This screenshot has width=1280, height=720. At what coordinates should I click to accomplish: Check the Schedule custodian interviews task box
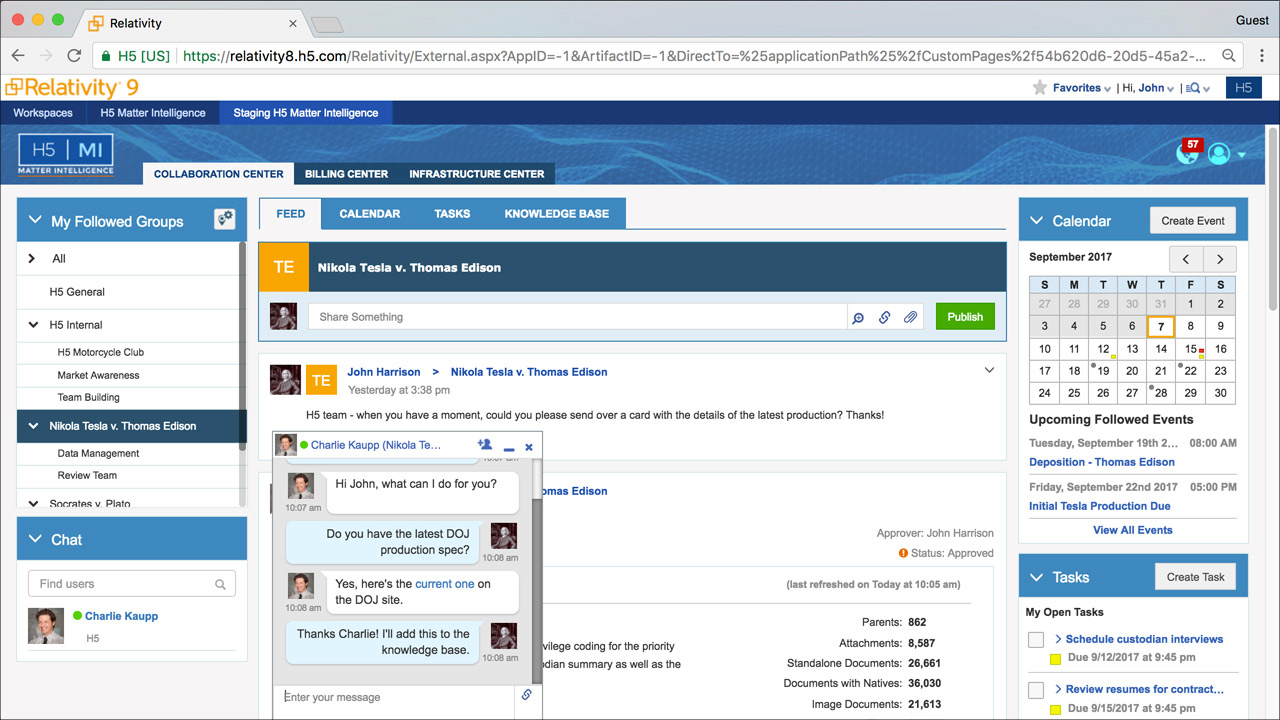[1036, 640]
